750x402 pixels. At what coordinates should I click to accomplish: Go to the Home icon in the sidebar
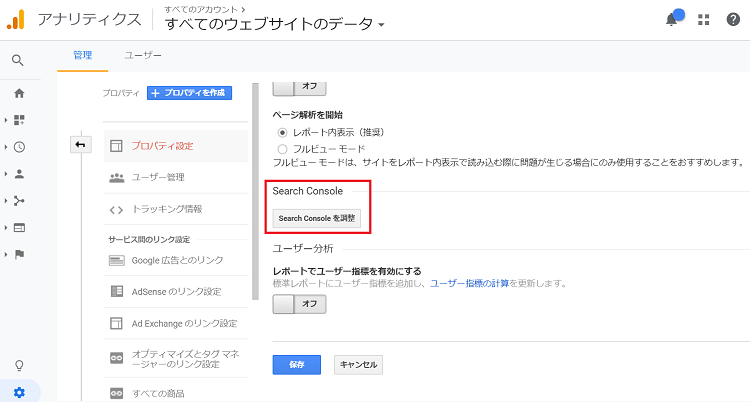tap(19, 93)
